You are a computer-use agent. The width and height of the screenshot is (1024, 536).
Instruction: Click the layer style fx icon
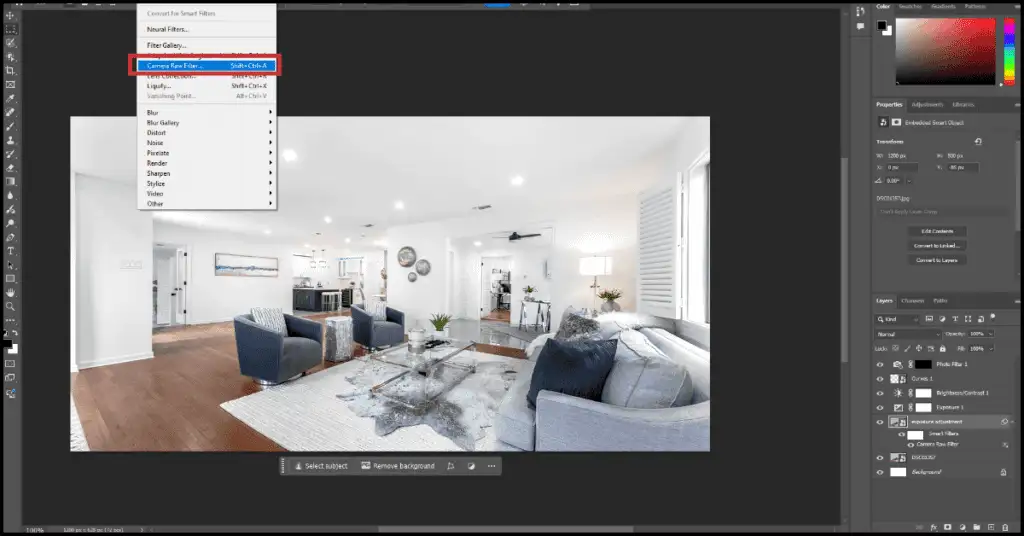coord(934,527)
